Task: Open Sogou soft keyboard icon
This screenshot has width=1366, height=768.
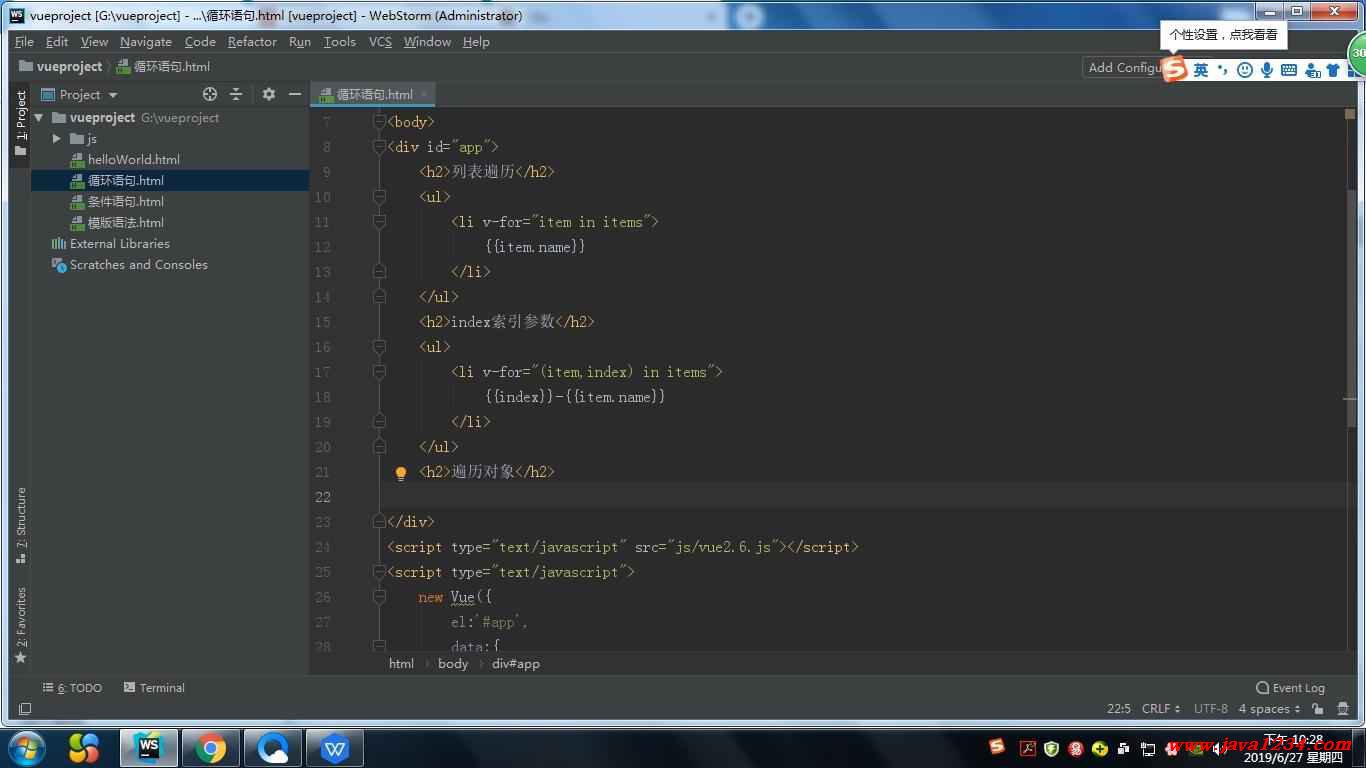Action: 1289,70
